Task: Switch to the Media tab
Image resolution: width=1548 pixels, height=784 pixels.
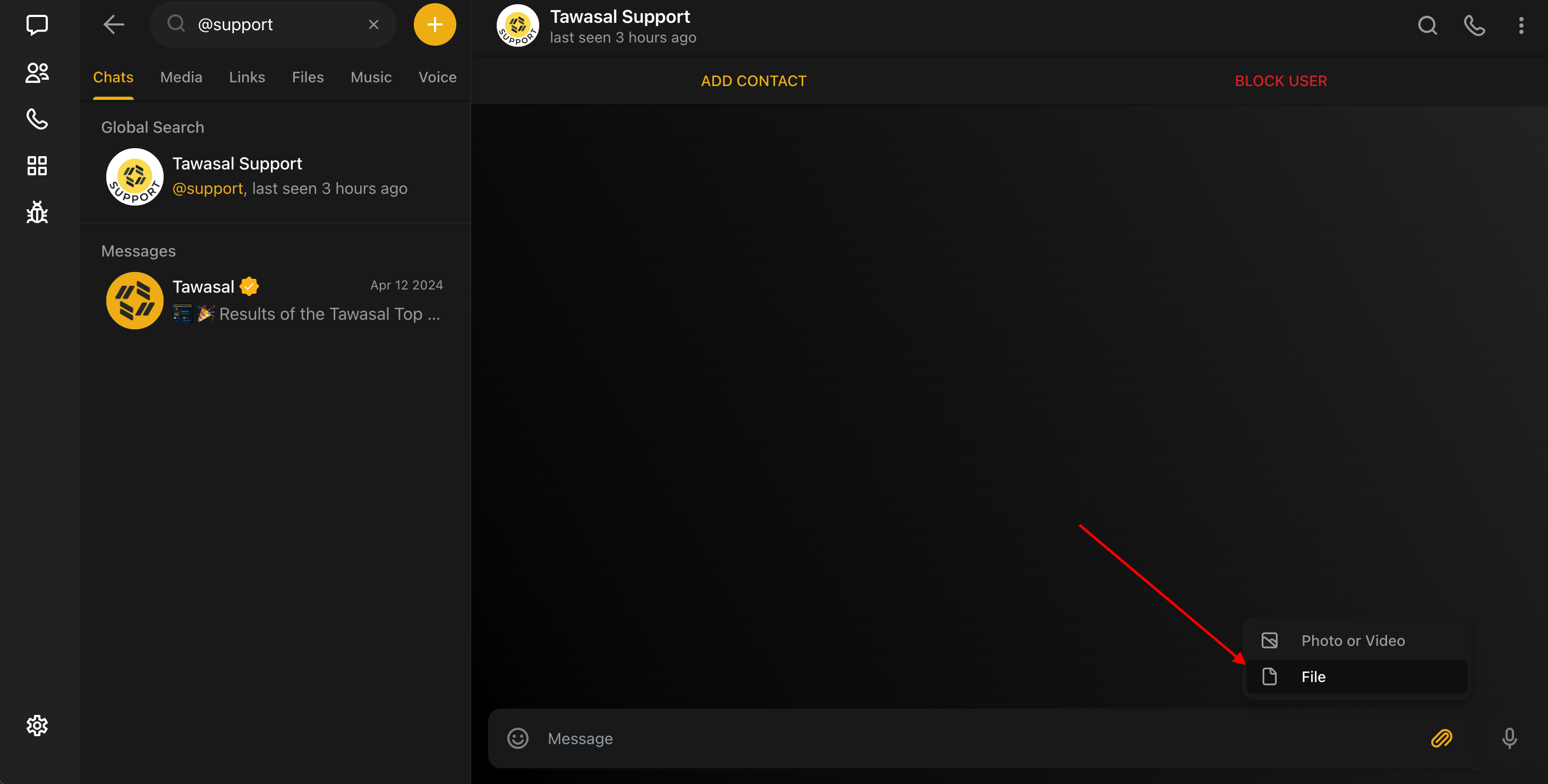Action: pyautogui.click(x=181, y=78)
